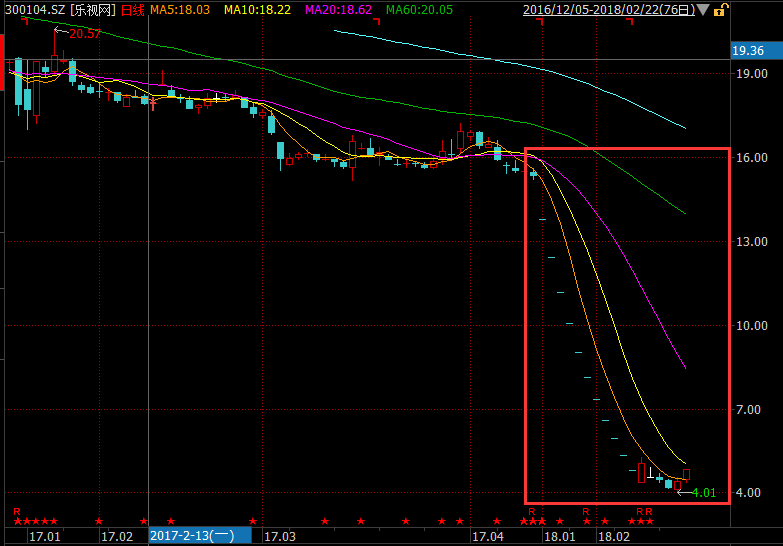Viewport: 783px width, 546px height.
Task: Click the 18.02 date axis label
Action: [614, 537]
